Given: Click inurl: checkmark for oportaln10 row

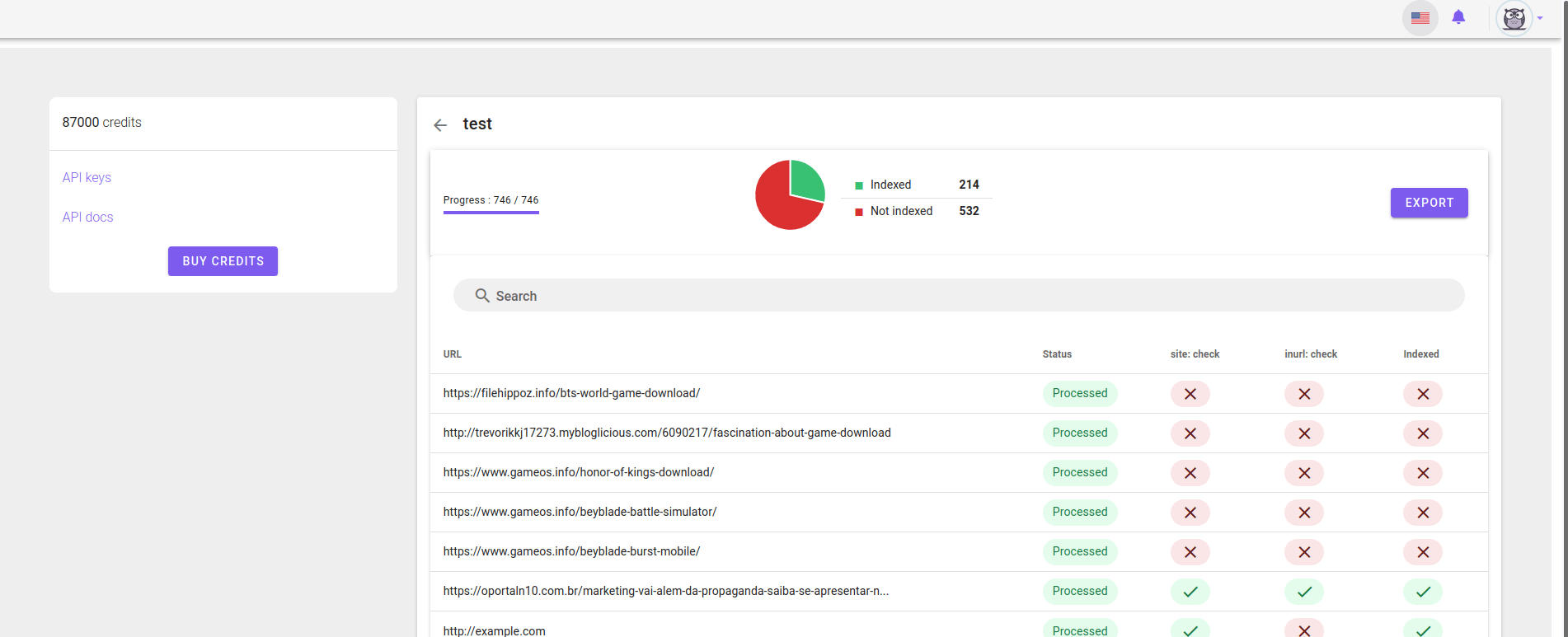Looking at the screenshot, I should pos(1303,592).
